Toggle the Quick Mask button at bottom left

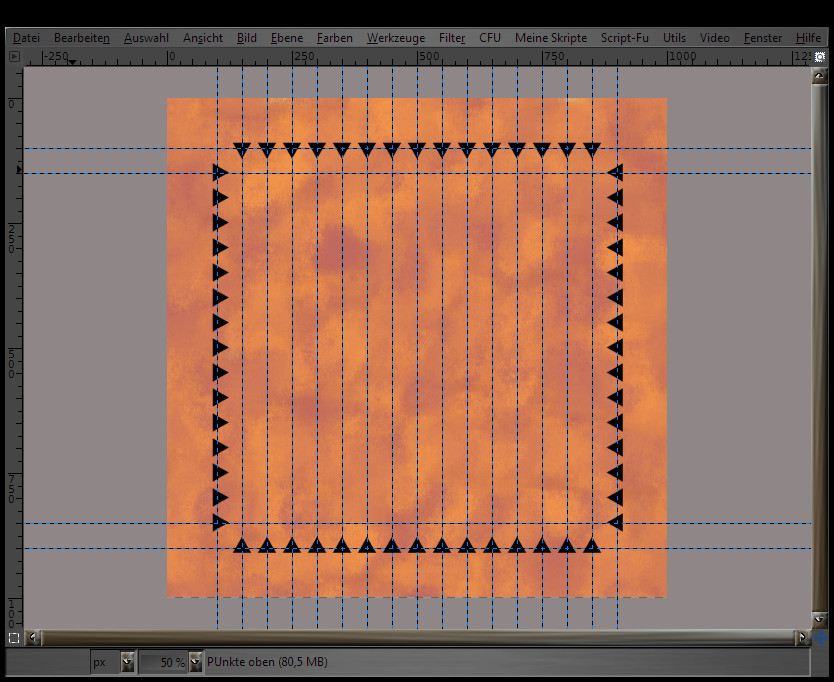click(14, 637)
